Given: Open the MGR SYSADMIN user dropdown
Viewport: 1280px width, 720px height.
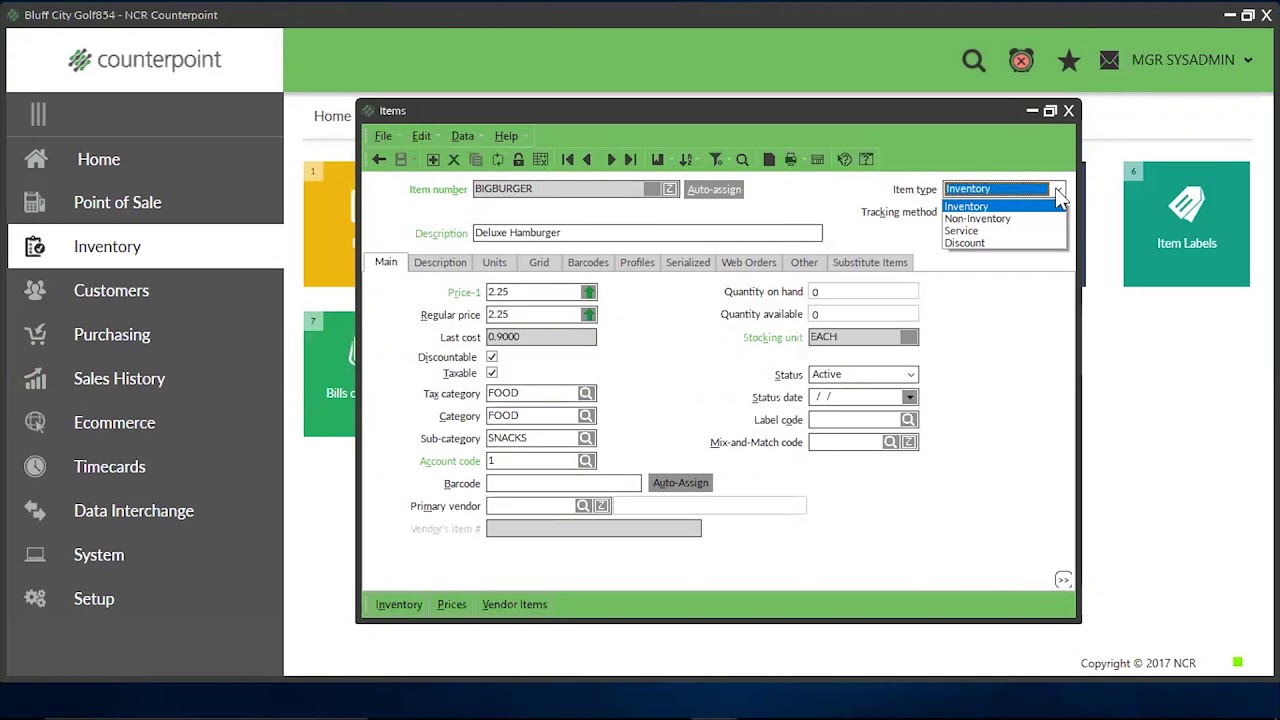Looking at the screenshot, I should coord(1192,60).
